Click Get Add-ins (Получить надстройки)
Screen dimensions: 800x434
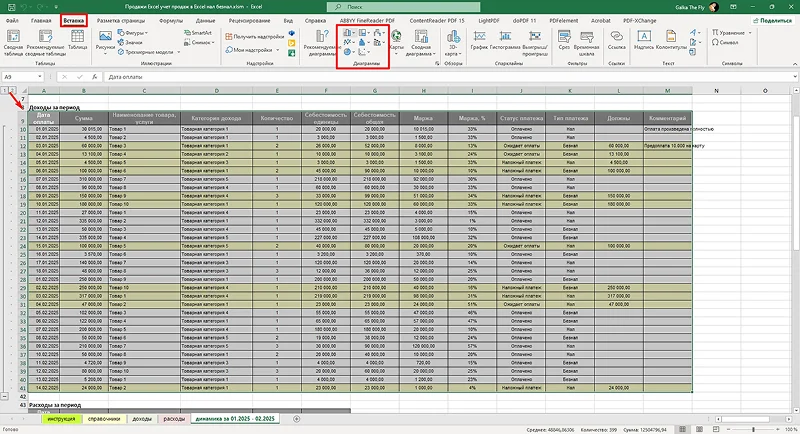tap(255, 37)
